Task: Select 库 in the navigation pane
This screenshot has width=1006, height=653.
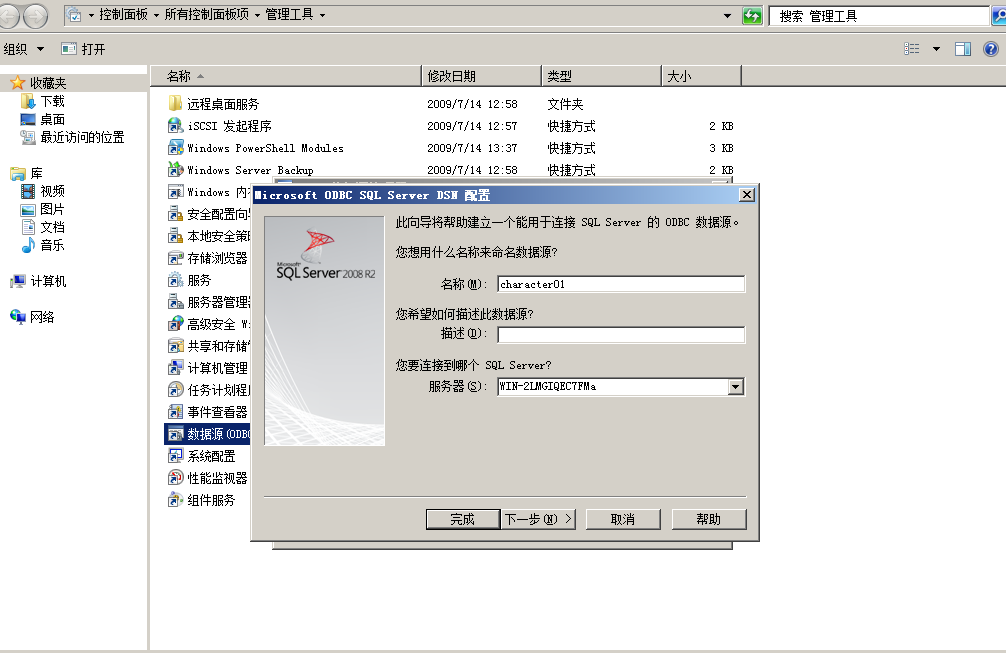Action: (x=37, y=173)
